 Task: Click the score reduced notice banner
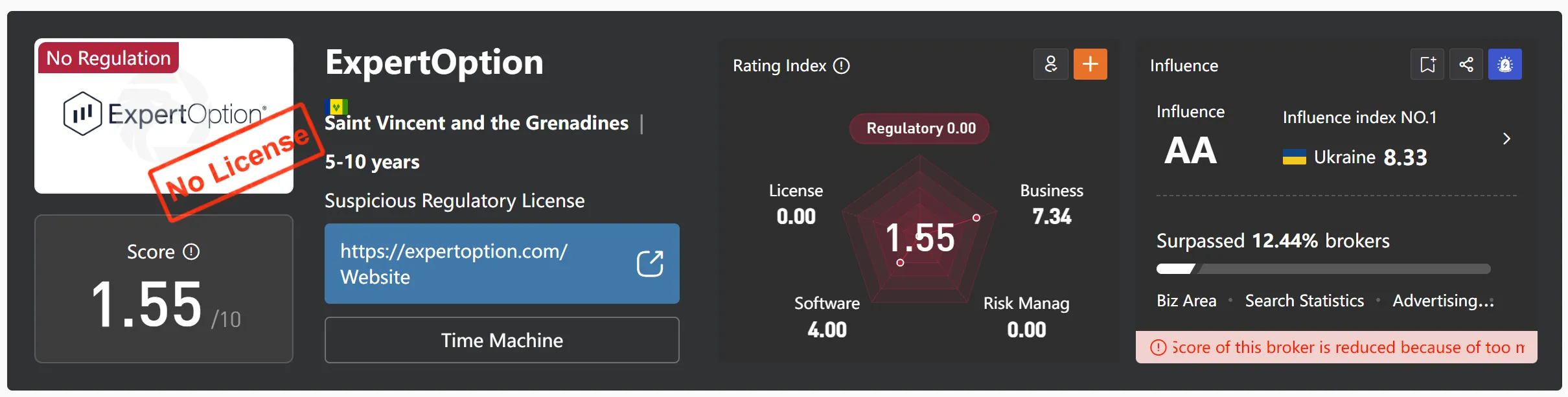pos(1336,347)
